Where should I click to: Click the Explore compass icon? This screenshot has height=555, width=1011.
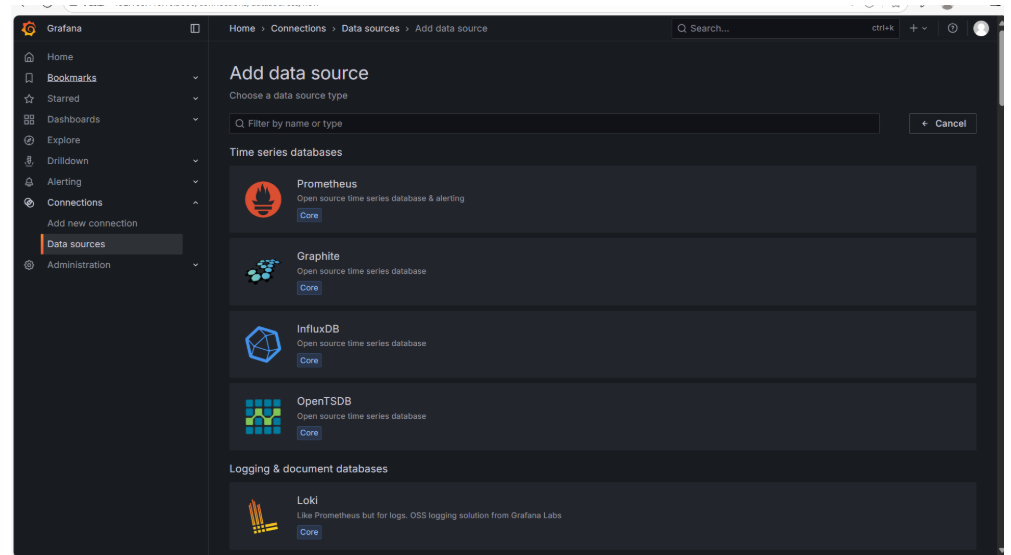coord(29,140)
